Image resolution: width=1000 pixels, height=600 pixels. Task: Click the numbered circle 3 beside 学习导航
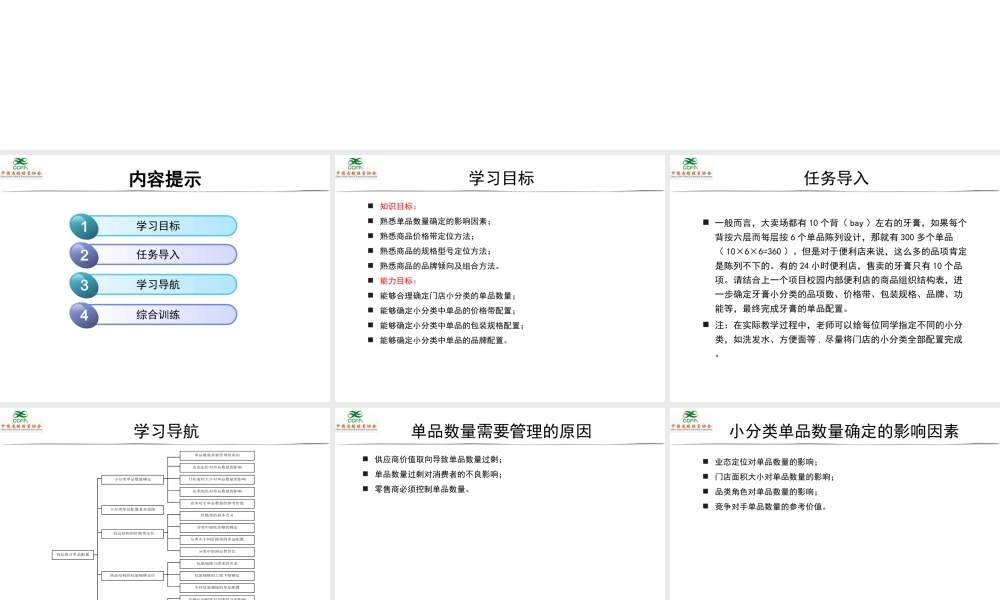(87, 285)
